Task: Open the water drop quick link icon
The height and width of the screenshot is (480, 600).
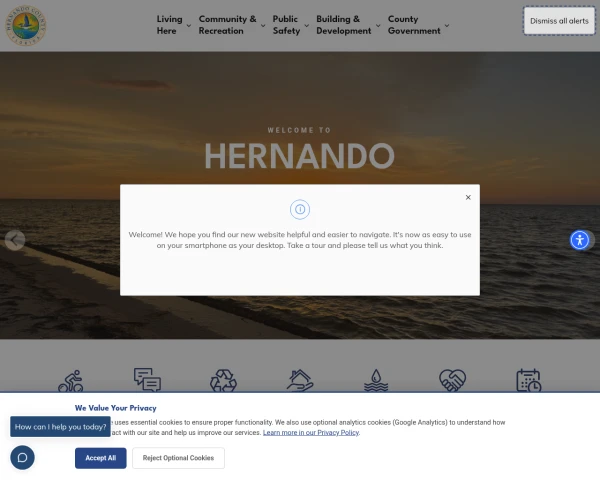Action: tap(376, 380)
